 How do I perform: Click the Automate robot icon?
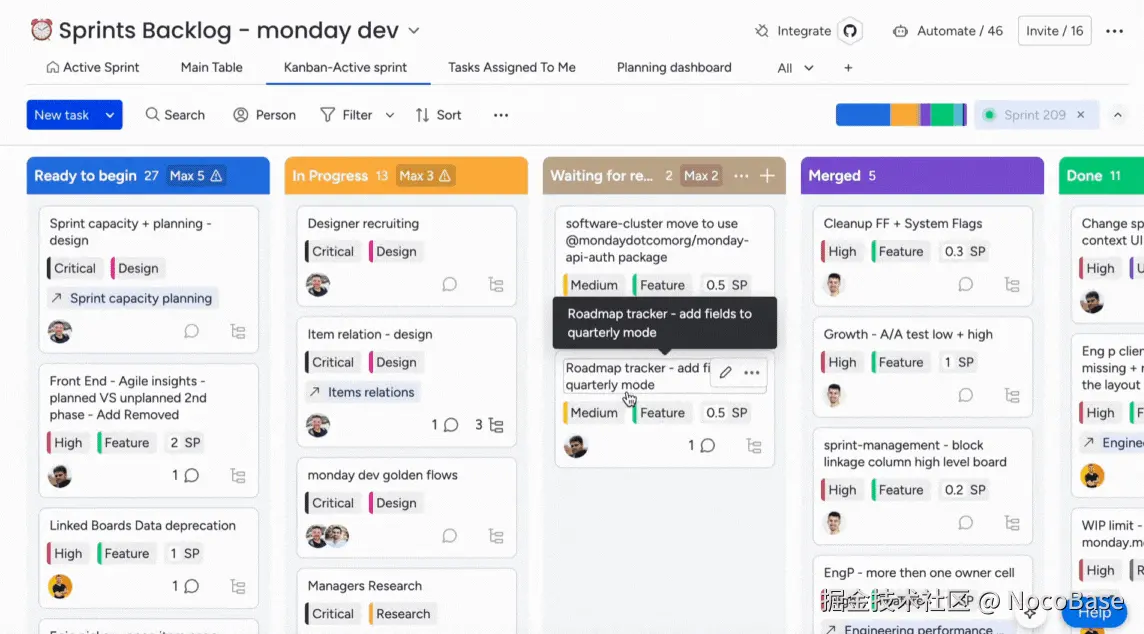(x=900, y=31)
